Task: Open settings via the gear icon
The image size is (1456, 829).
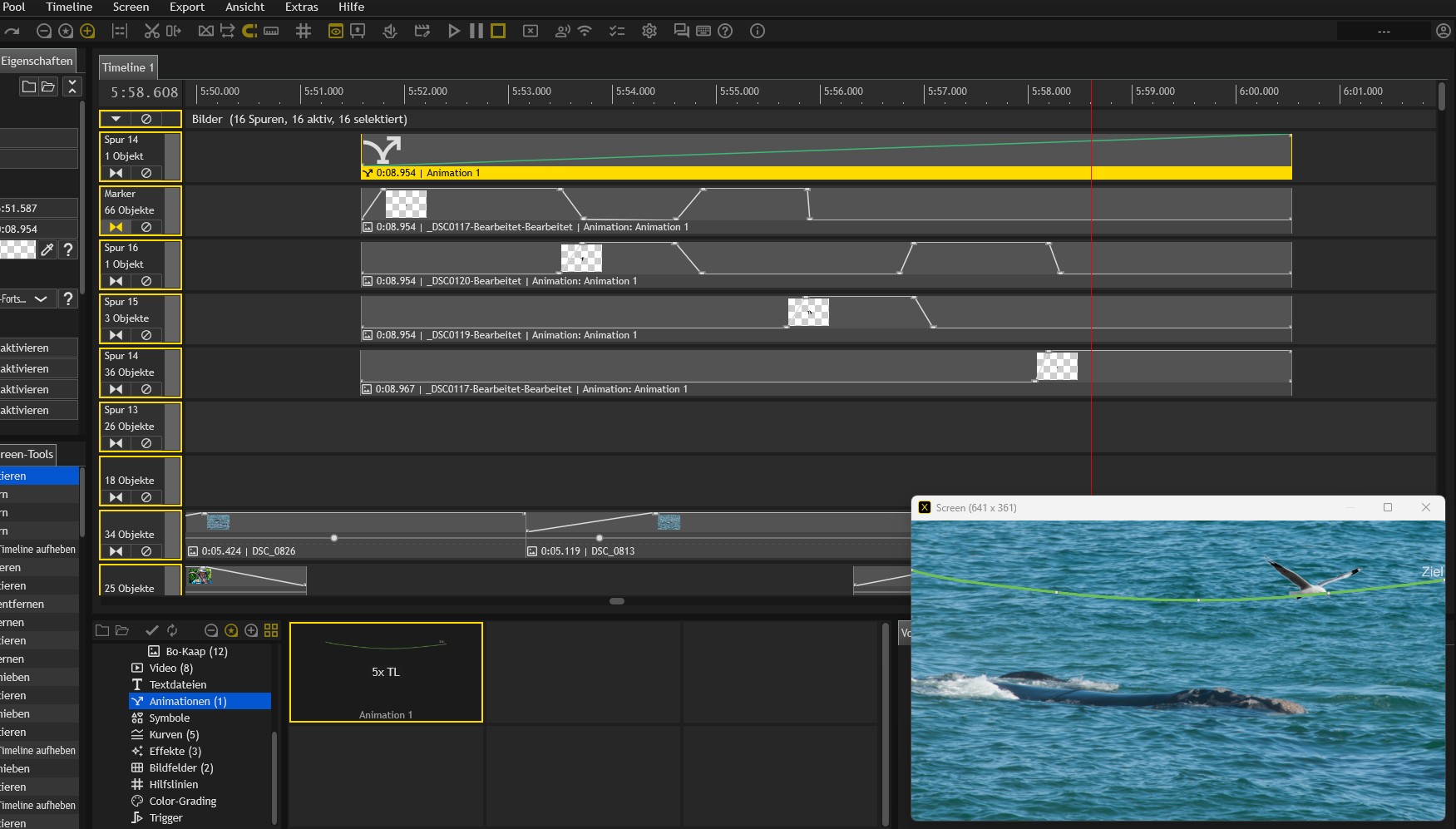Action: 649,31
